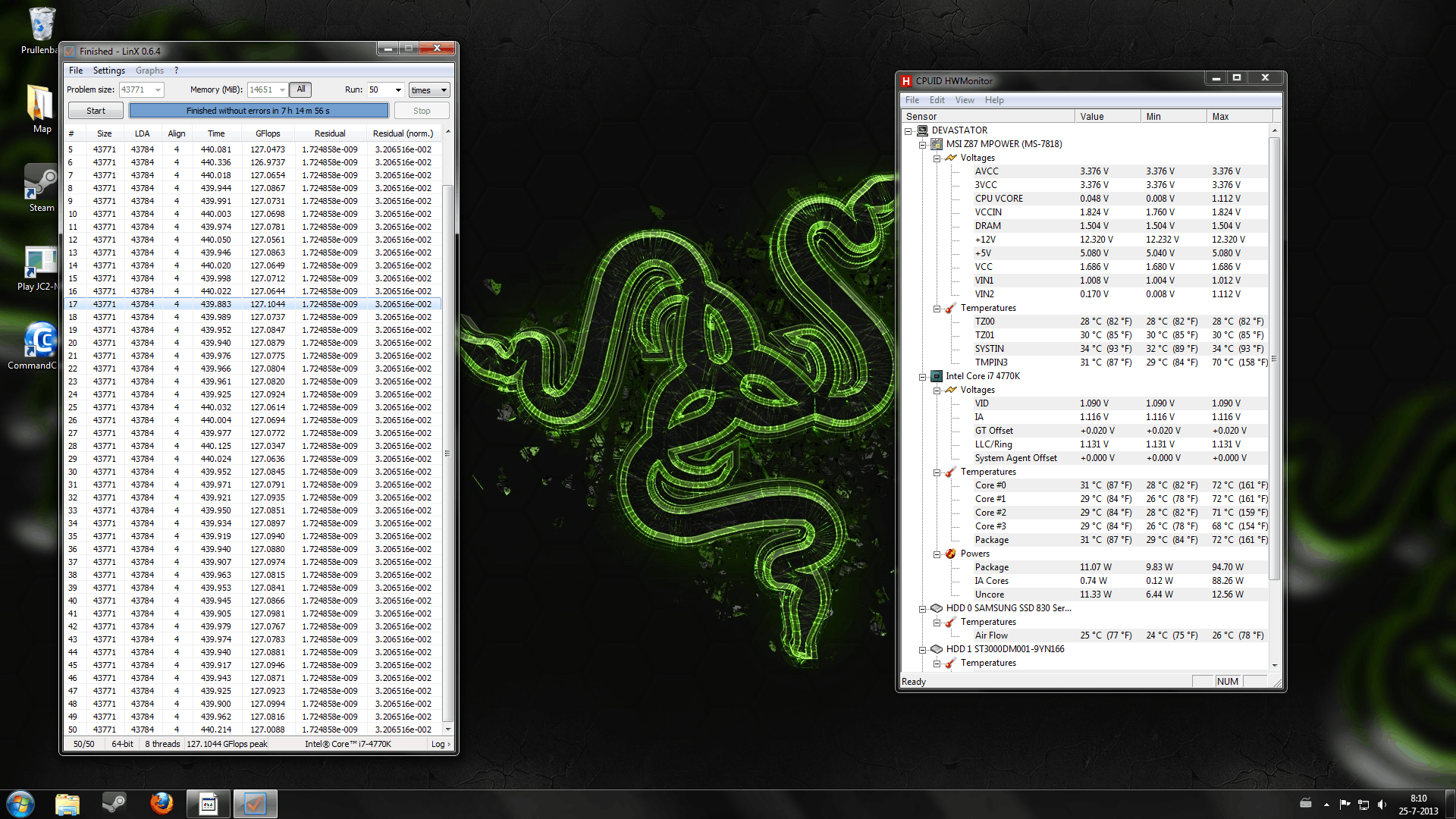Open the Help menu in HWMonitor
Screen dimensions: 1456x819
tap(994, 100)
